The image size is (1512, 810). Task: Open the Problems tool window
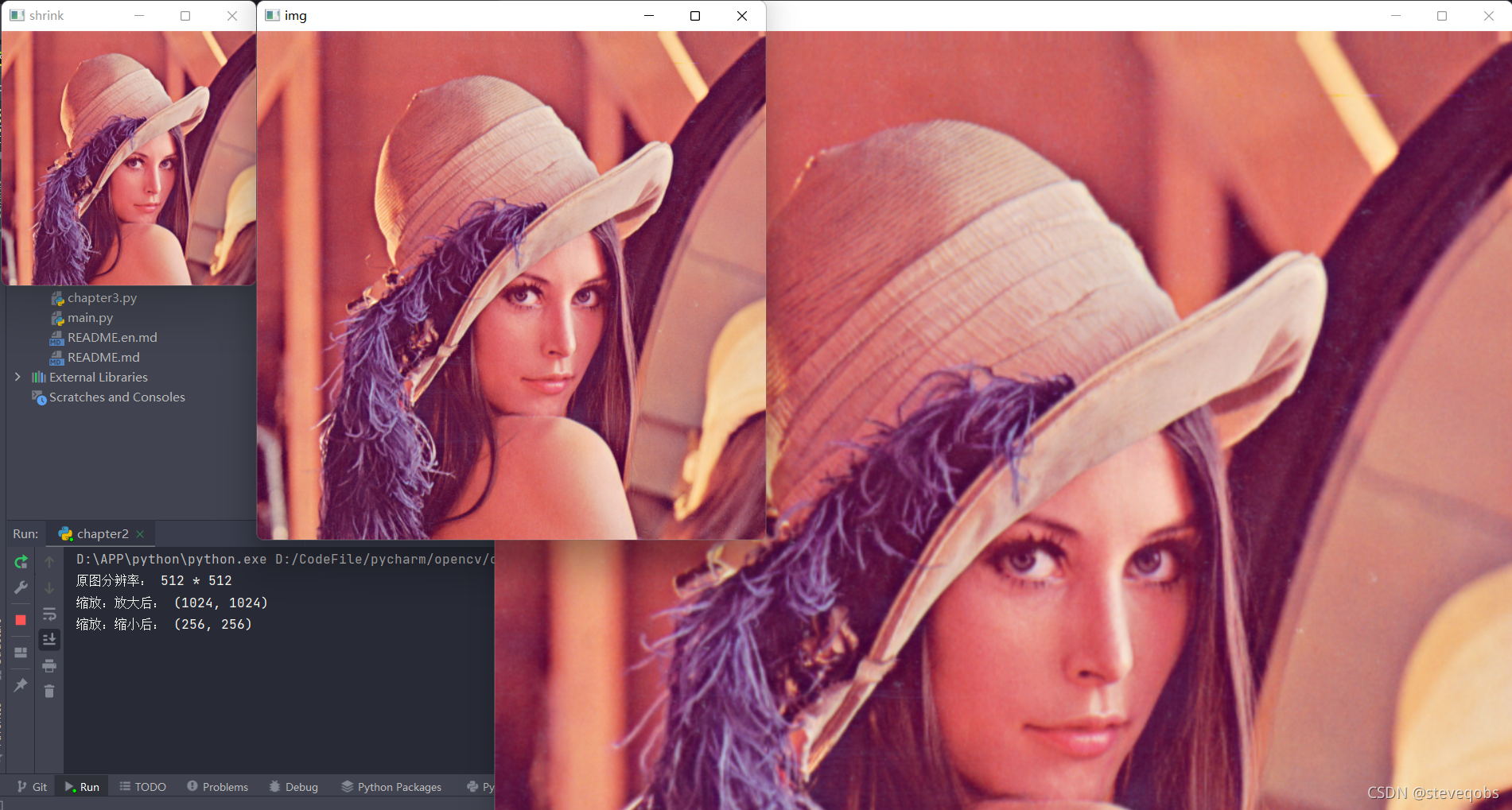click(218, 787)
